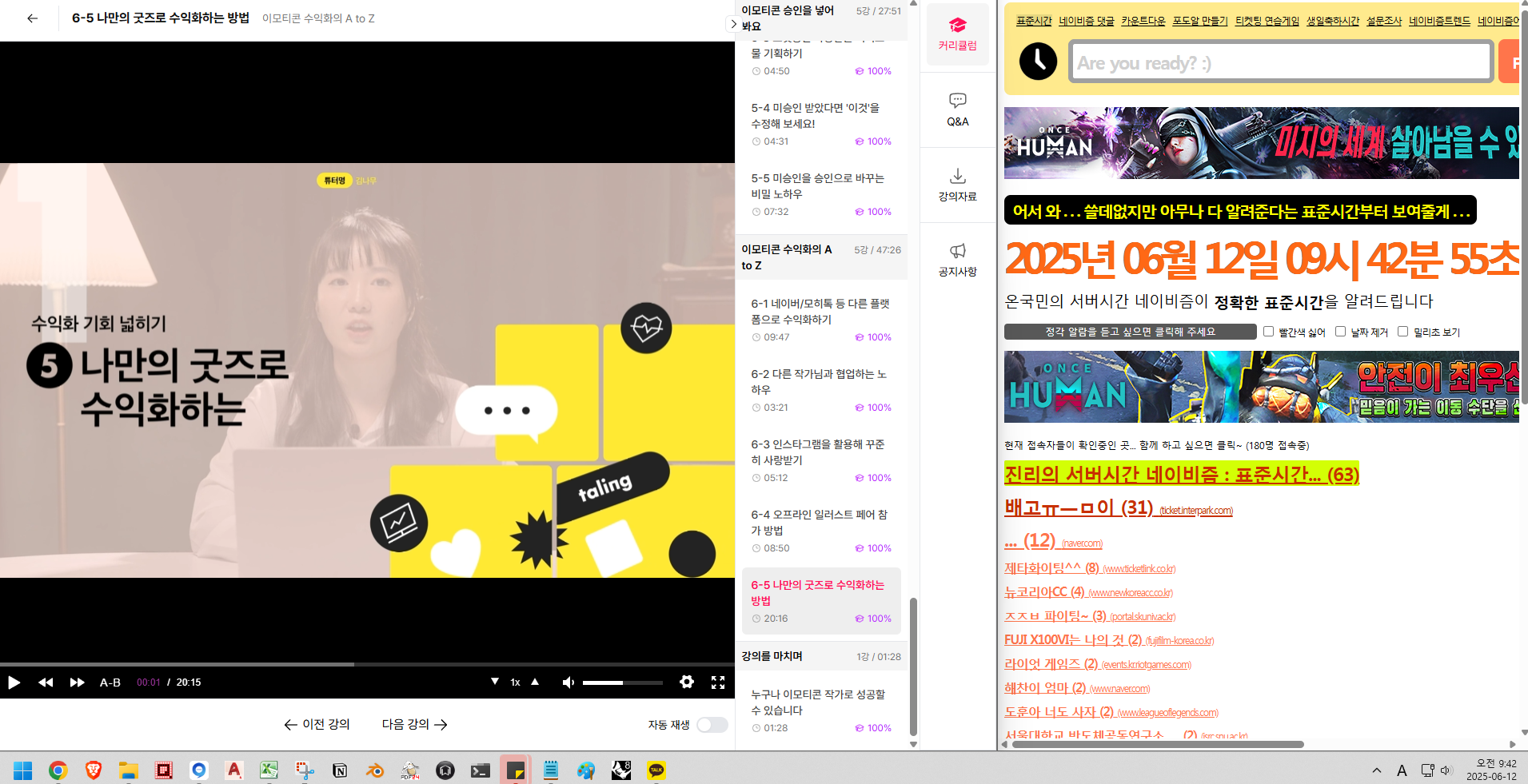Seek on the video progress bar
1528x784 pixels.
point(367,664)
